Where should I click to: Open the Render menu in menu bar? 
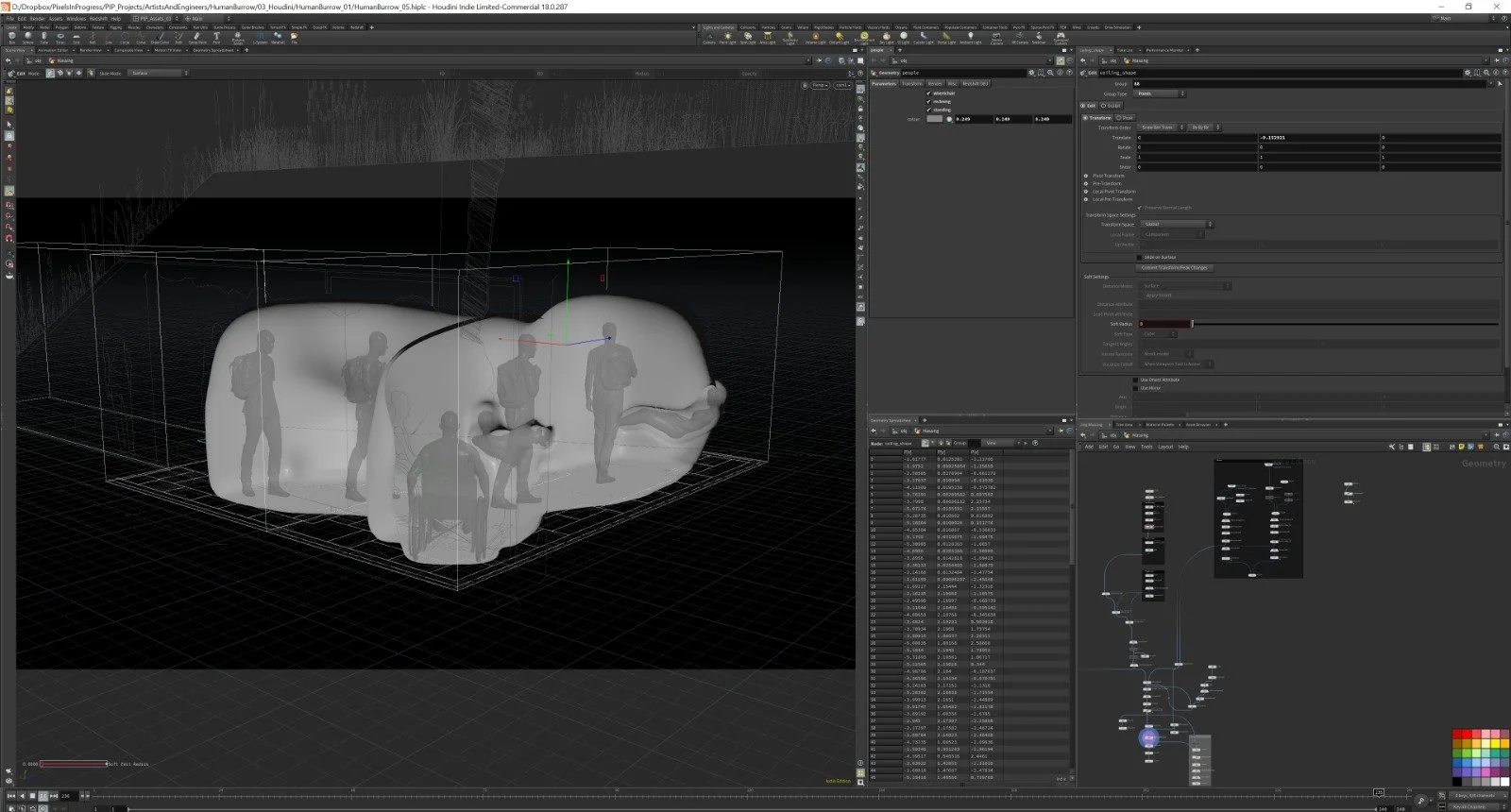click(37, 18)
